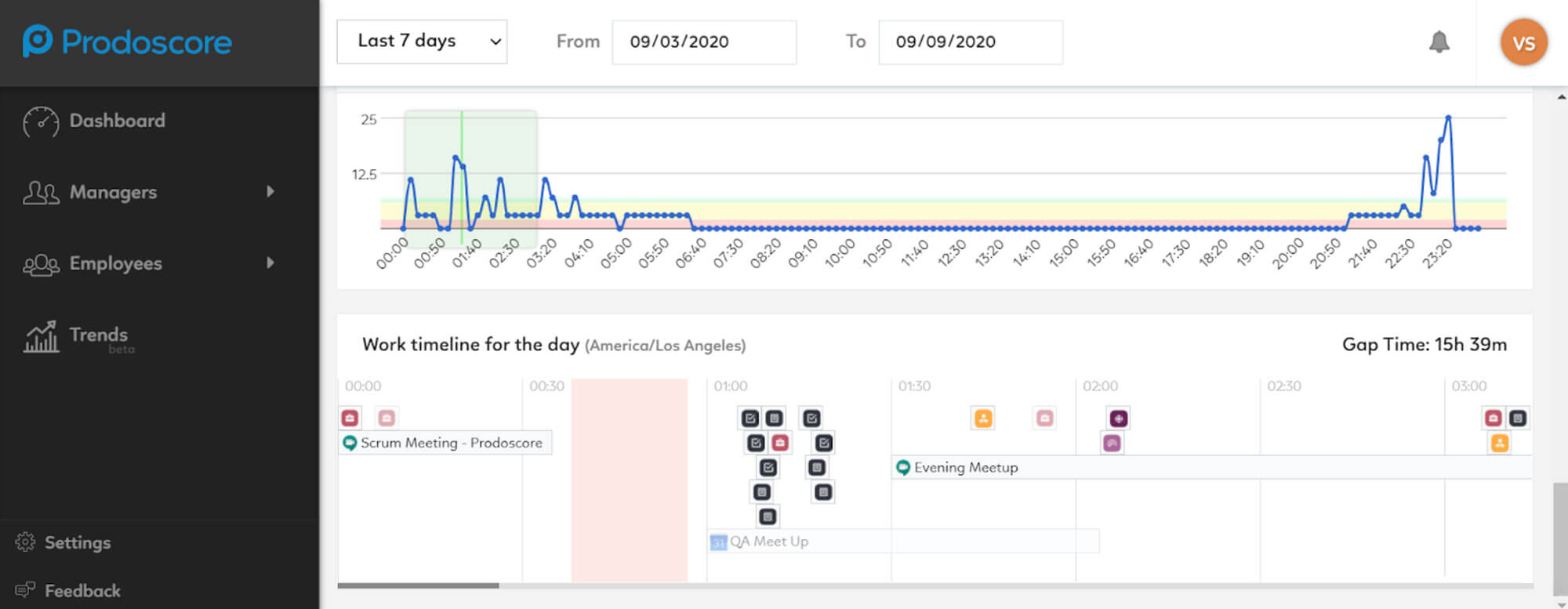The image size is (1568, 609).
Task: Click the chart peak point near 23:20
Action: 1448,118
